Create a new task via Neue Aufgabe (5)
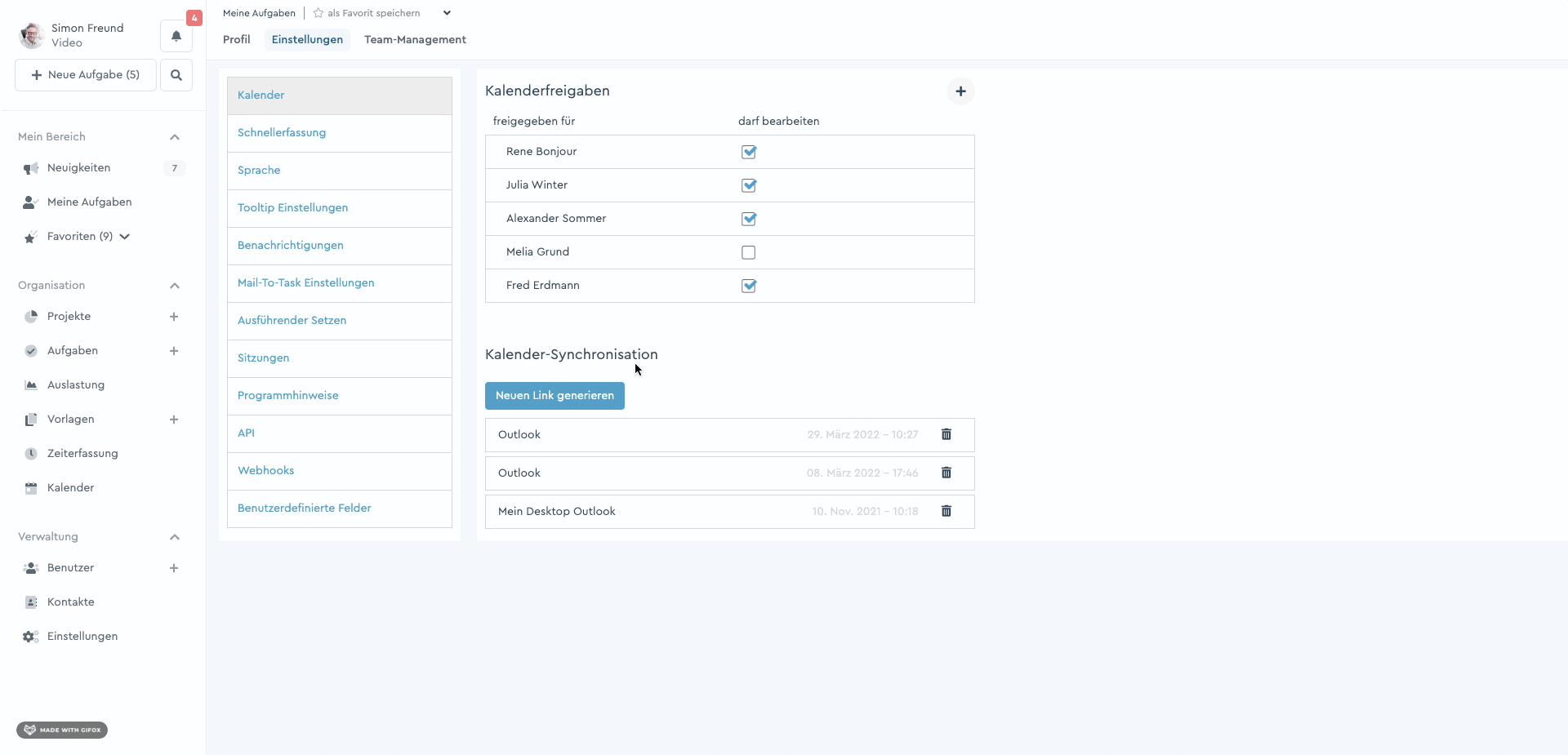The width and height of the screenshot is (1568, 755). pyautogui.click(x=86, y=75)
